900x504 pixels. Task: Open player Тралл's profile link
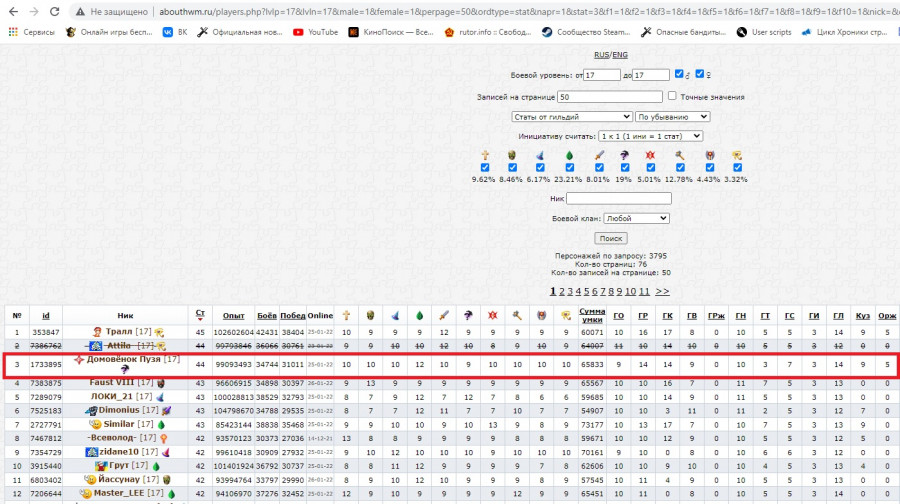coord(119,332)
